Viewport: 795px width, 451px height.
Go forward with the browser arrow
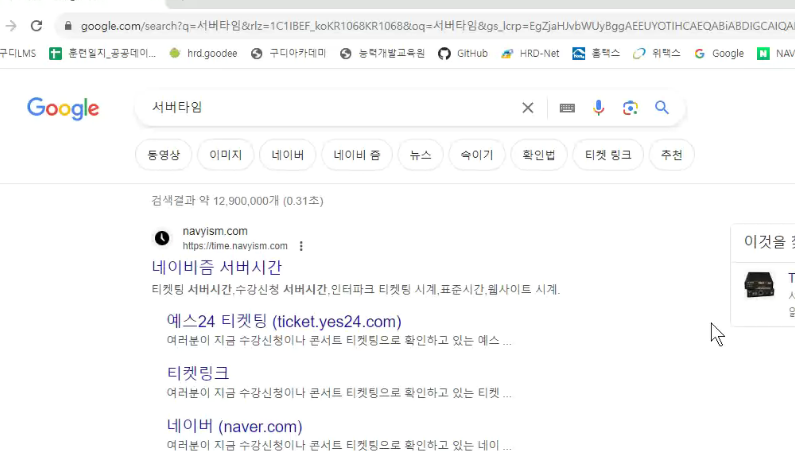(11, 26)
